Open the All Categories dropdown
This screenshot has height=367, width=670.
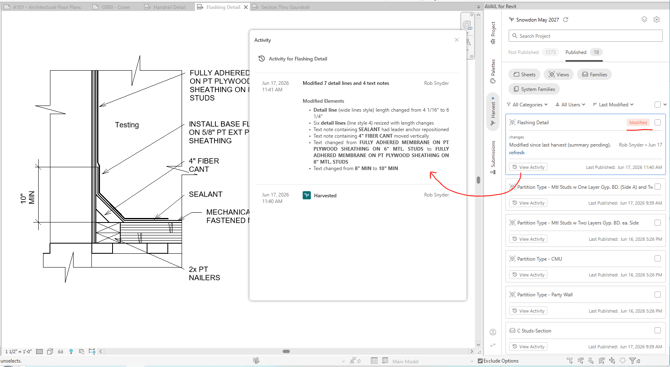tap(527, 105)
